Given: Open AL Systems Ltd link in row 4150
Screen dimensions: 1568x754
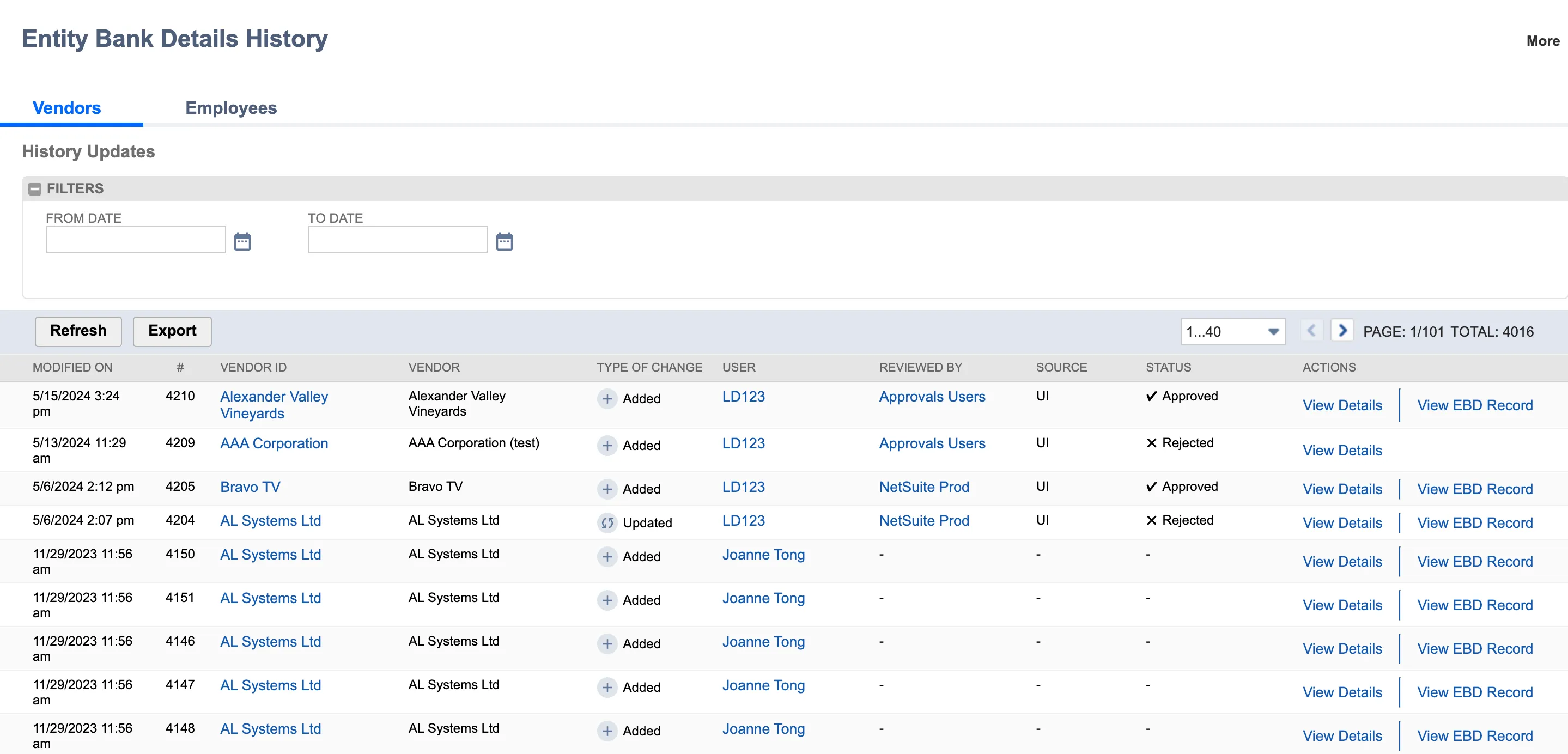Looking at the screenshot, I should pyautogui.click(x=270, y=555).
